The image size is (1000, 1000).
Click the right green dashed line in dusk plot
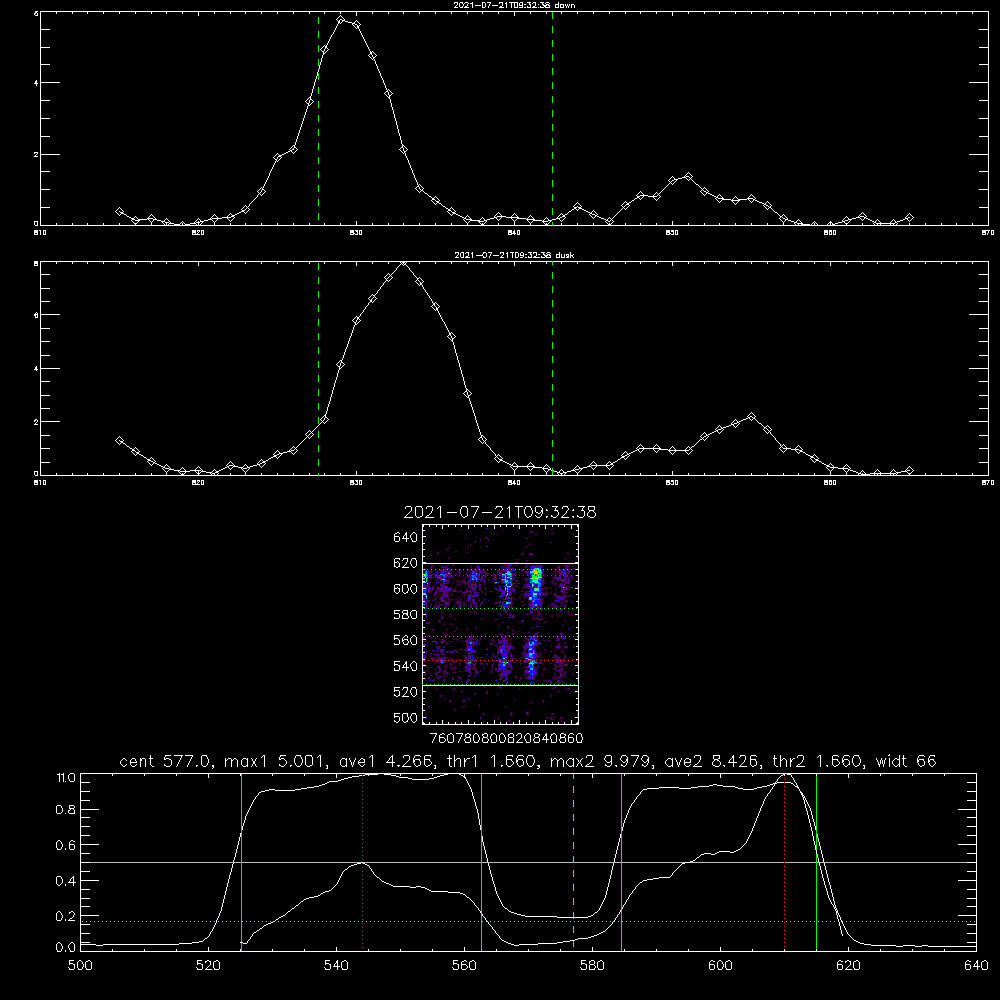click(552, 368)
